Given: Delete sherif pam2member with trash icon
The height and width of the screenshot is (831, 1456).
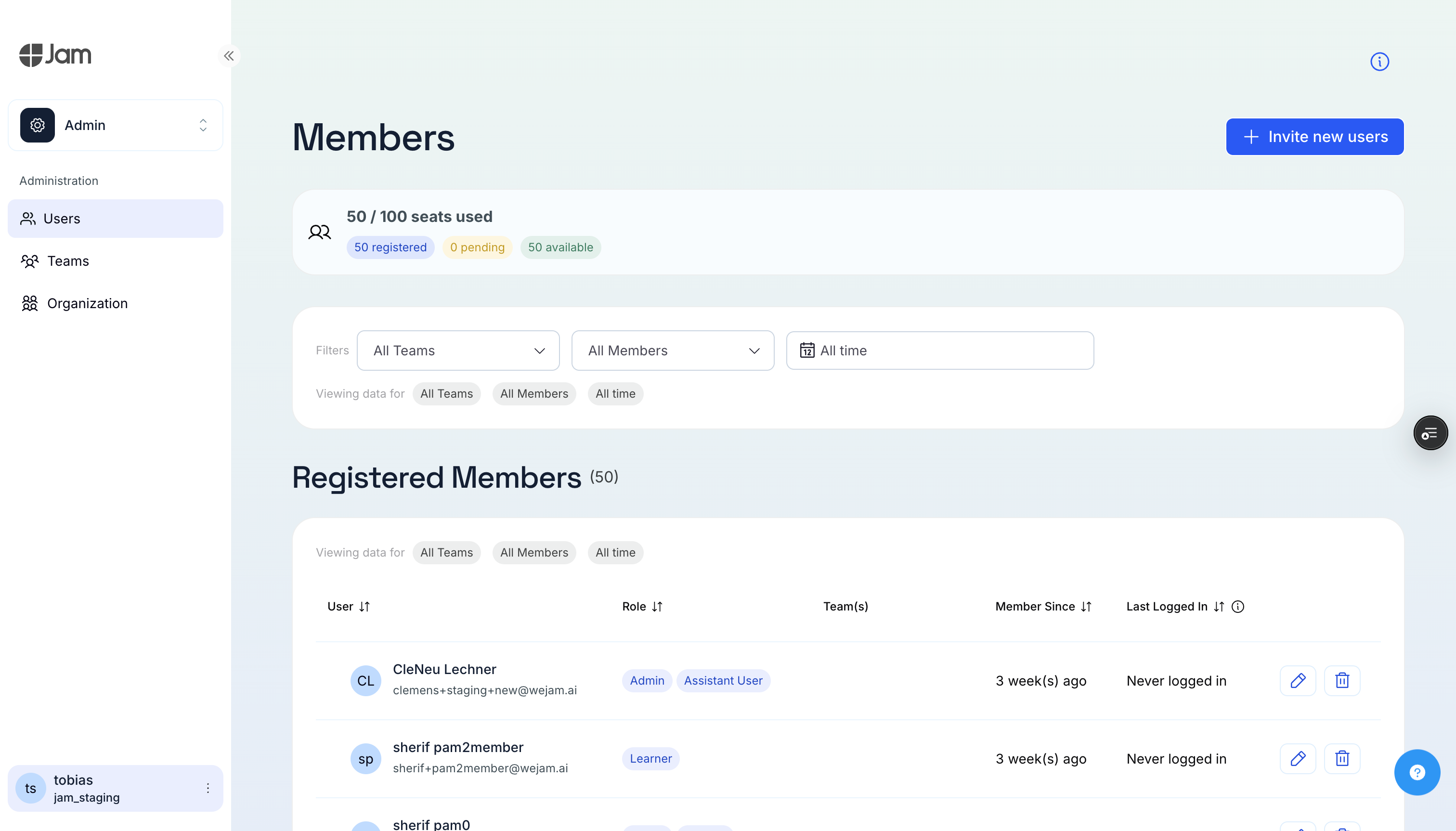Looking at the screenshot, I should coord(1342,758).
